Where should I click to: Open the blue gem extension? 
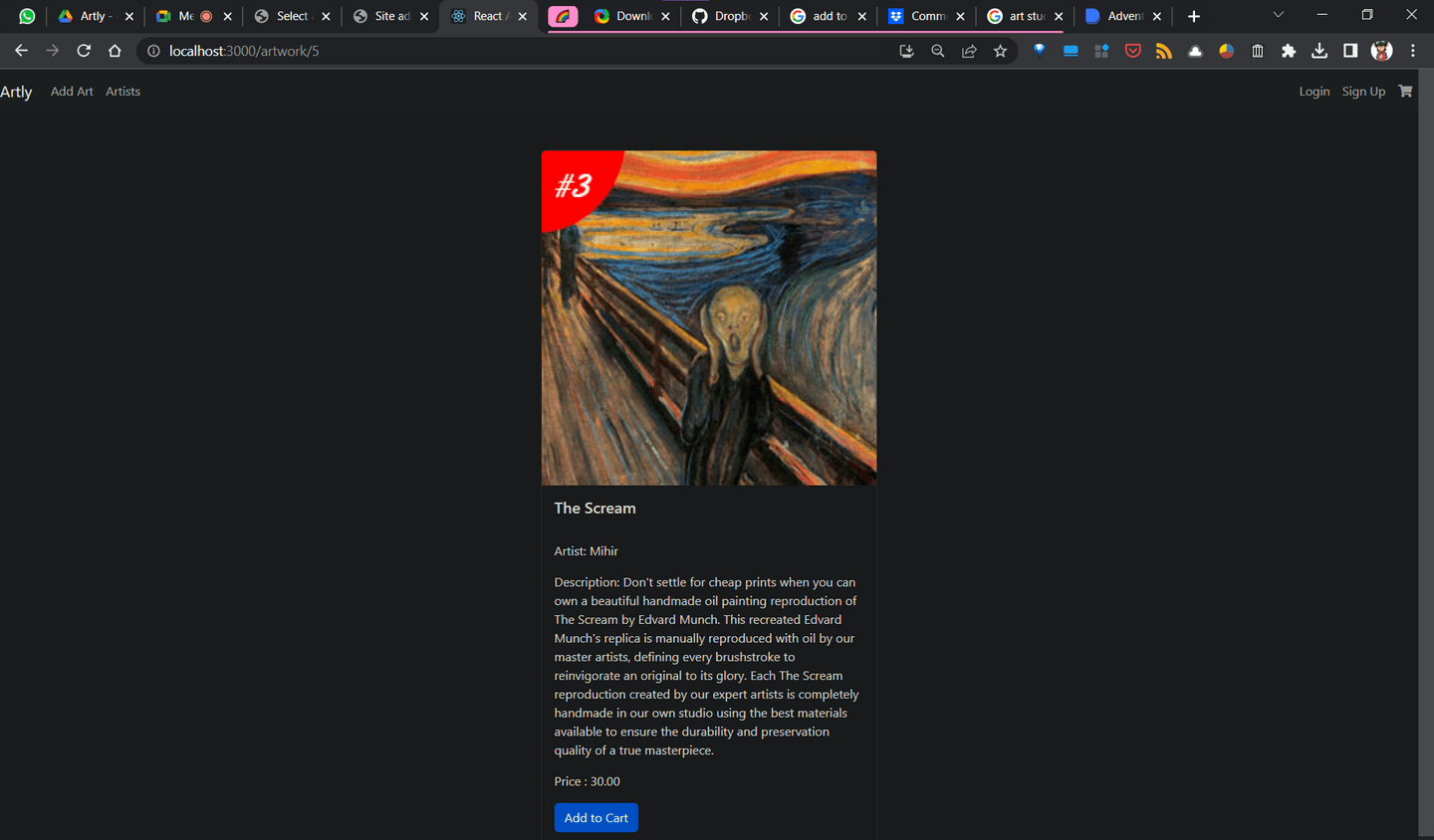click(1039, 51)
